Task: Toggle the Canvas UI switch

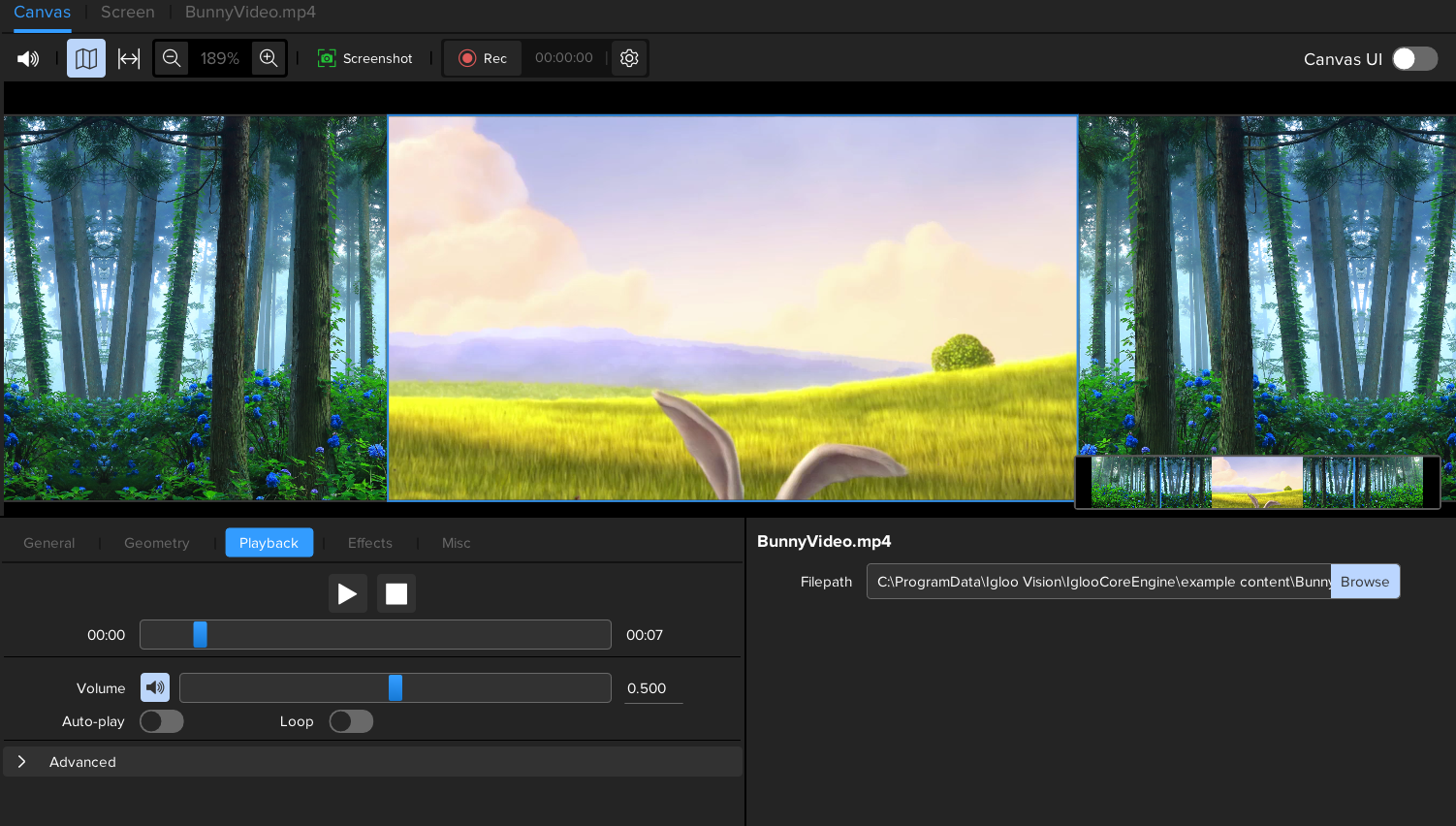Action: 1414,58
